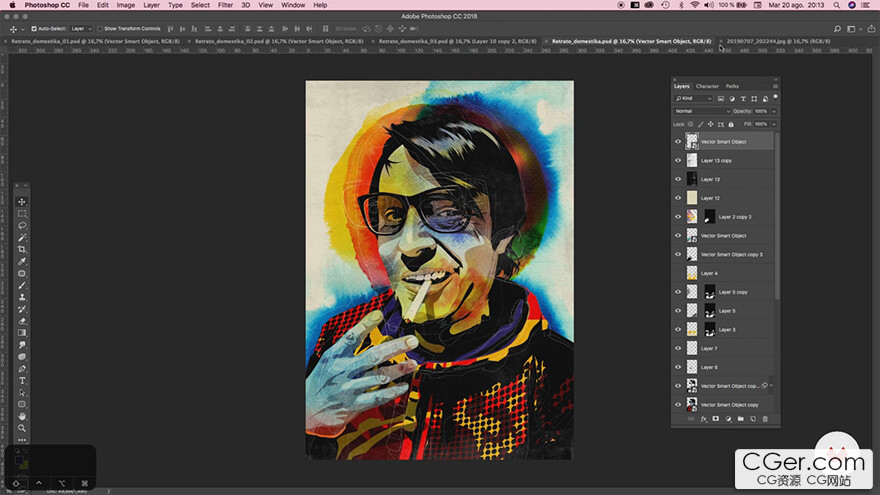Select the Path Selection tool

click(22, 393)
